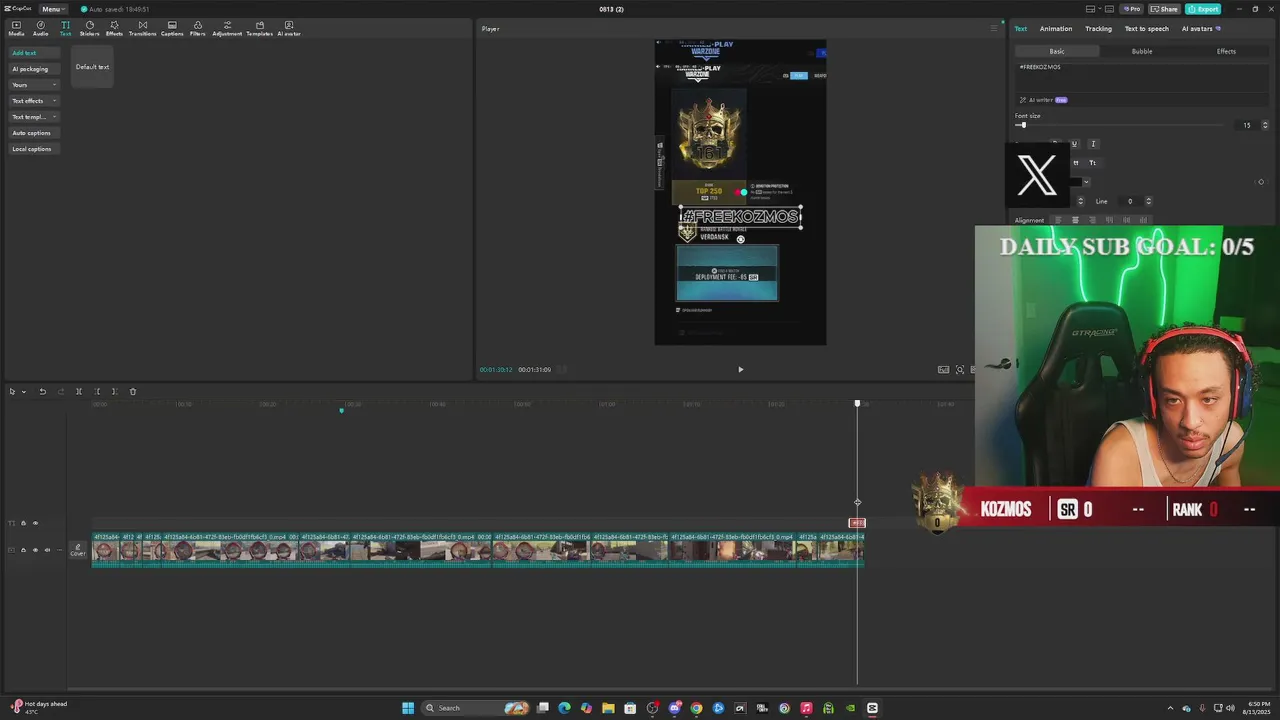Open the Adjustment panel
Image resolution: width=1280 pixels, height=720 pixels.
click(227, 28)
